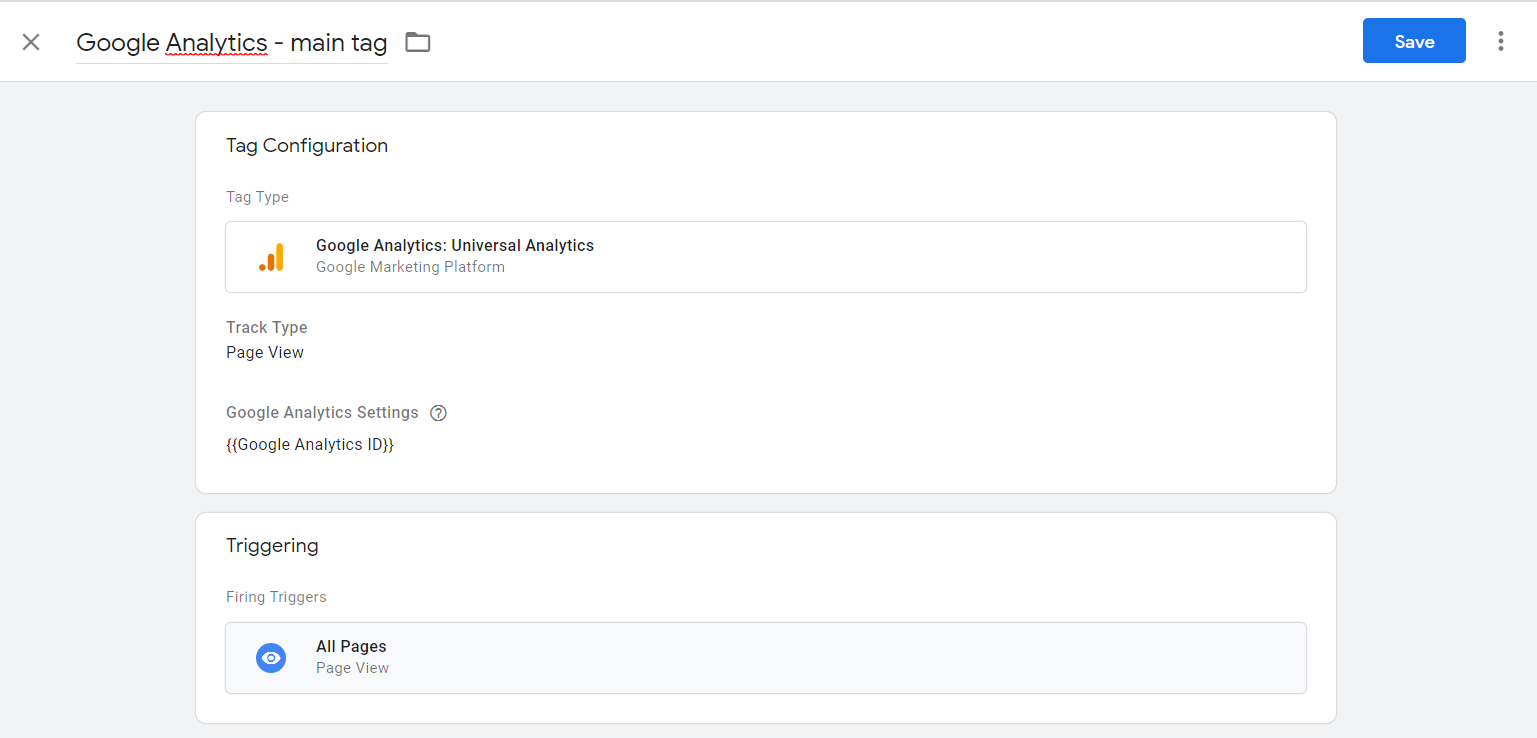
Task: Click the Page View track type text
Action: tap(264, 352)
